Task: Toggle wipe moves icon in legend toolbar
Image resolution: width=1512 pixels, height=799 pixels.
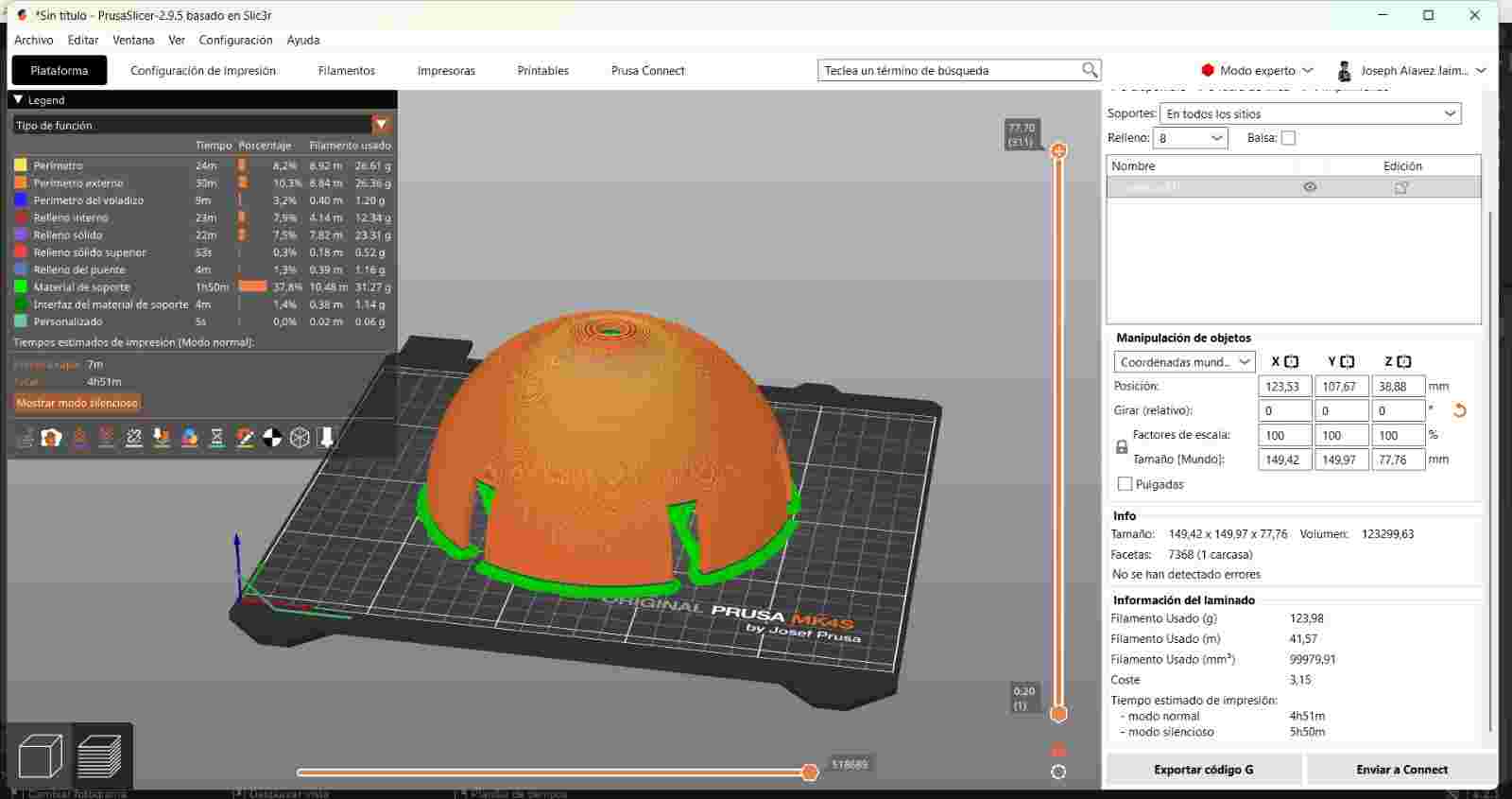Action: pyautogui.click(x=52, y=438)
